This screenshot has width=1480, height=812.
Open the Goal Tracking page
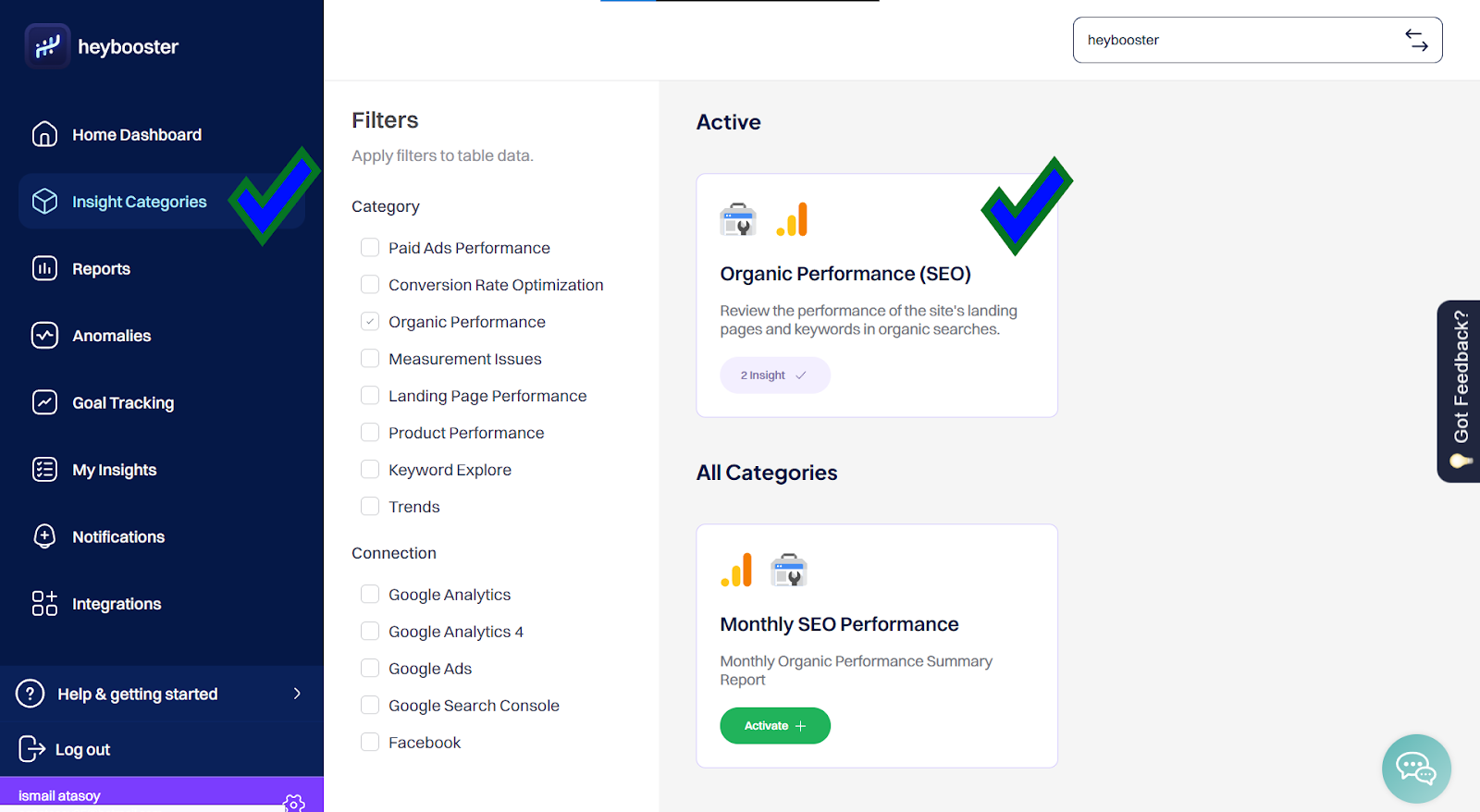click(x=122, y=403)
